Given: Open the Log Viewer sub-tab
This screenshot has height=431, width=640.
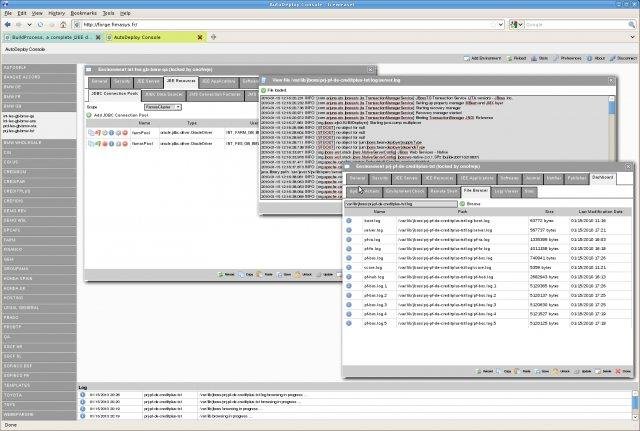Looking at the screenshot, I should (x=506, y=191).
